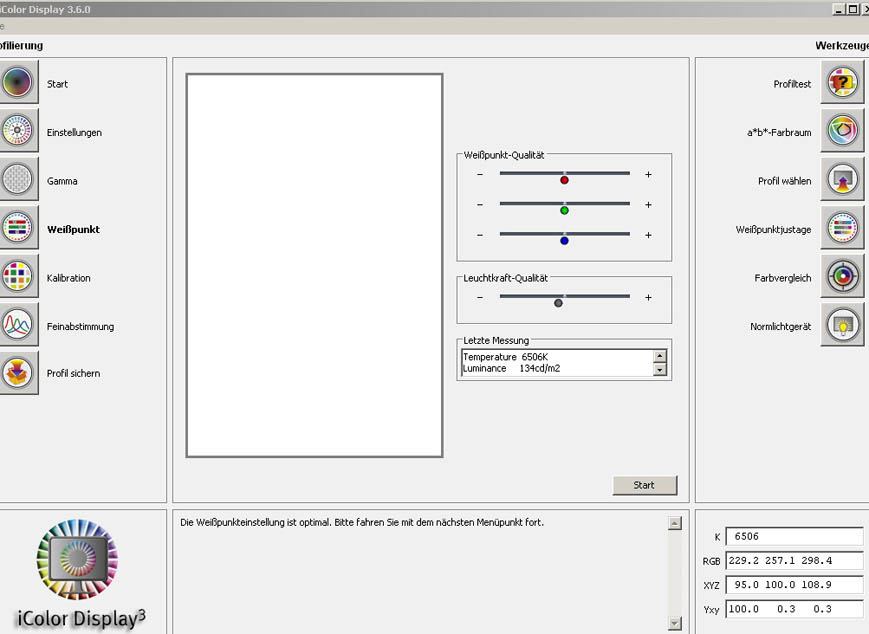Click the red Weißpunkt-Qualität slider handle
This screenshot has width=869, height=634.
click(564, 180)
